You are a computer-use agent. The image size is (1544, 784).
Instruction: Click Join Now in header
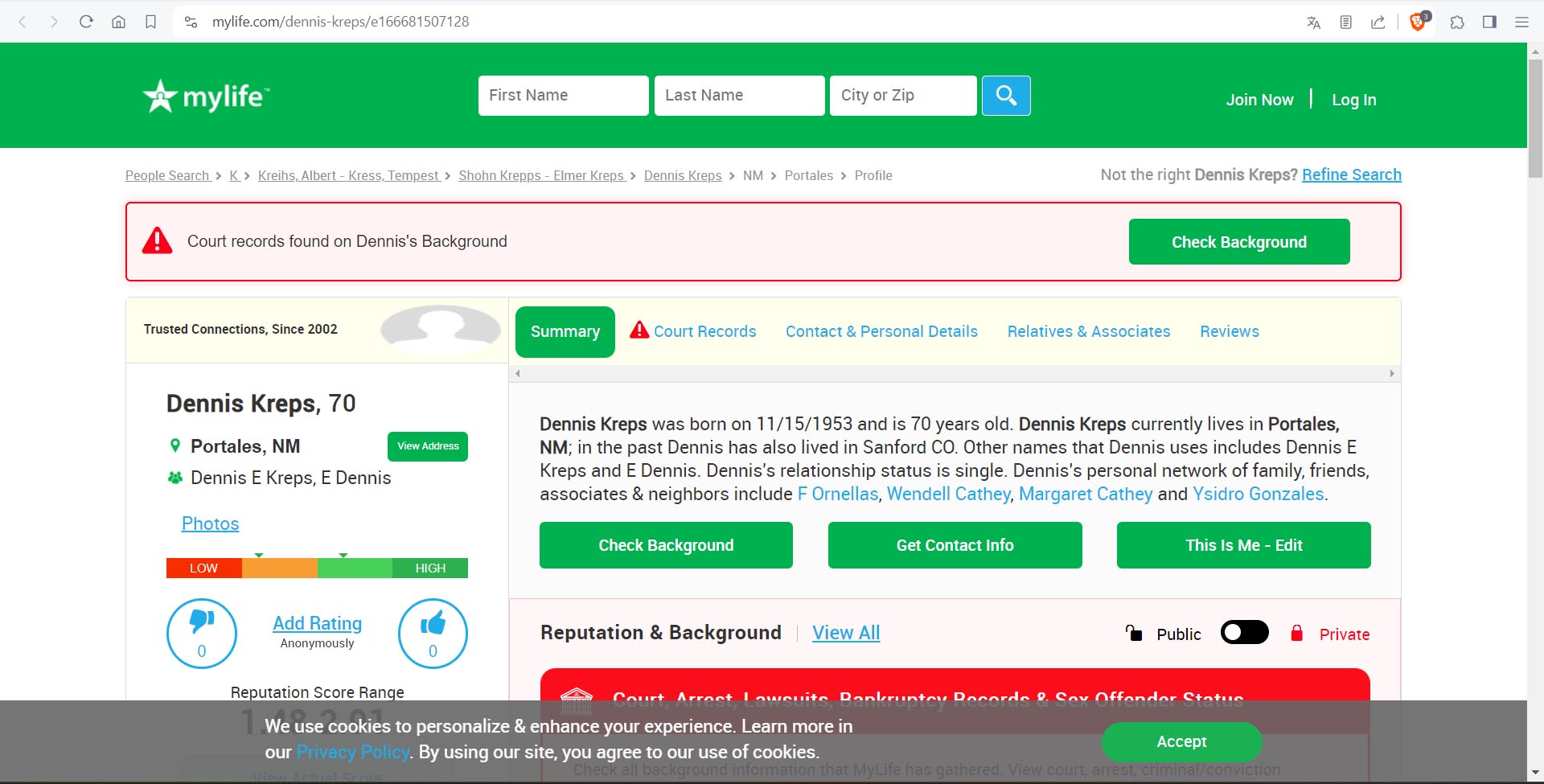(1259, 100)
